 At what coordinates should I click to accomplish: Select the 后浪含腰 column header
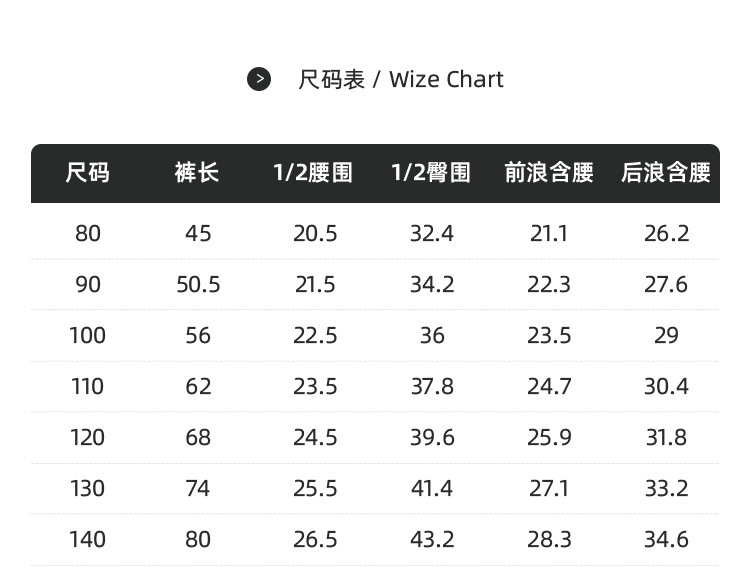click(x=666, y=173)
